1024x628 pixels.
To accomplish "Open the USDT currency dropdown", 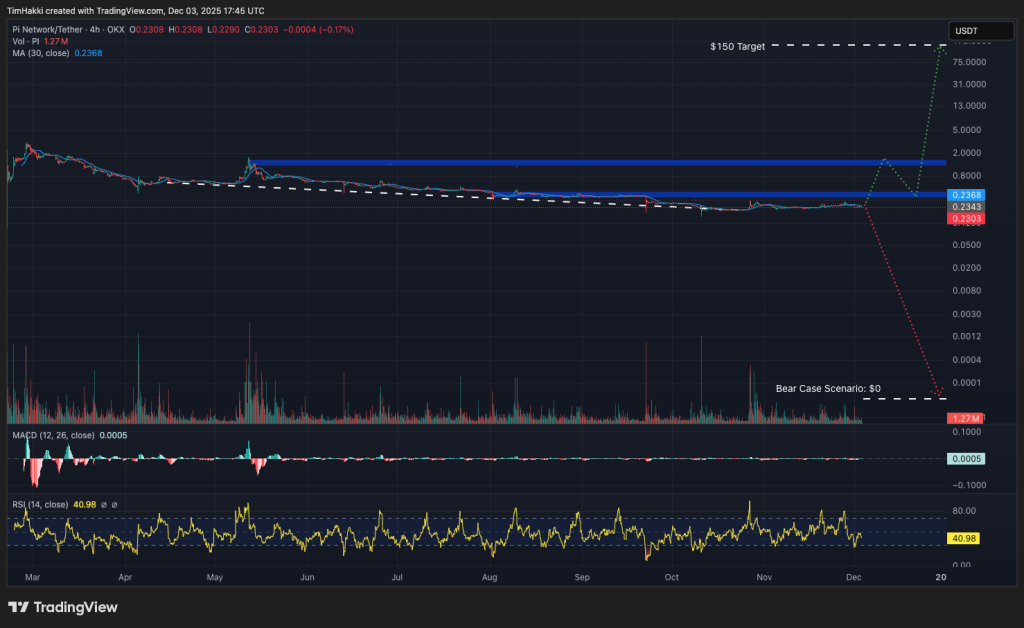I will 967,30.
